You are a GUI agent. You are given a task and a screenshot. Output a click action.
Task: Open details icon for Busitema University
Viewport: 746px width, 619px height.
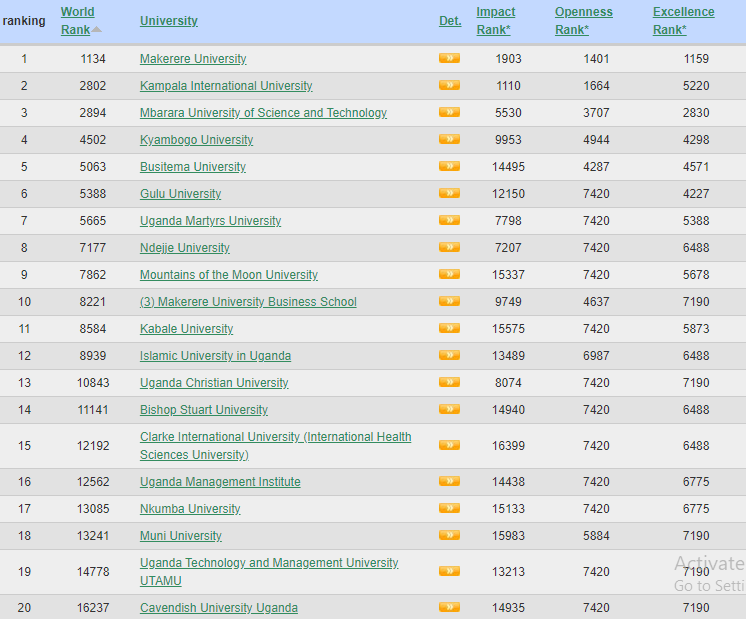pos(449,167)
